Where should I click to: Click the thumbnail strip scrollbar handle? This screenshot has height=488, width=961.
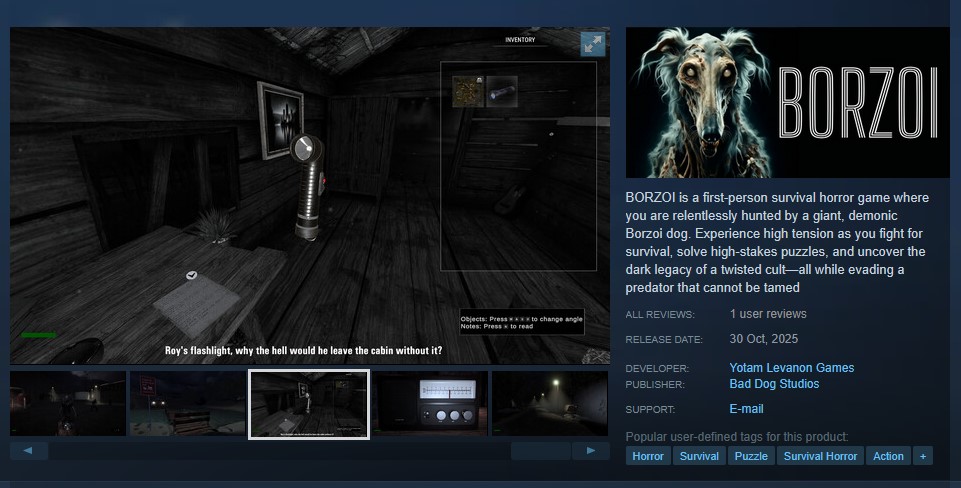coord(541,451)
